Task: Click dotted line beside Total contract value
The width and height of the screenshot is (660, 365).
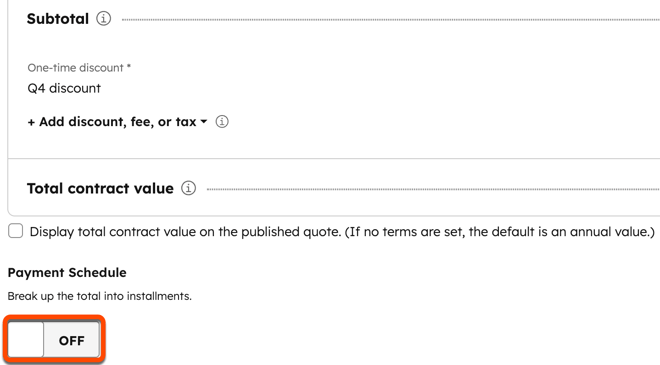Action: 433,189
